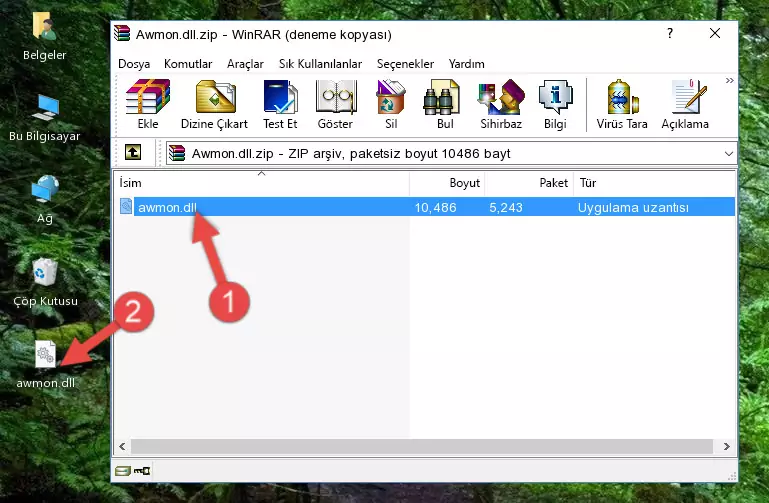The image size is (769, 503).
Task: Click the awmon.dll file icon in list
Action: click(x=126, y=206)
